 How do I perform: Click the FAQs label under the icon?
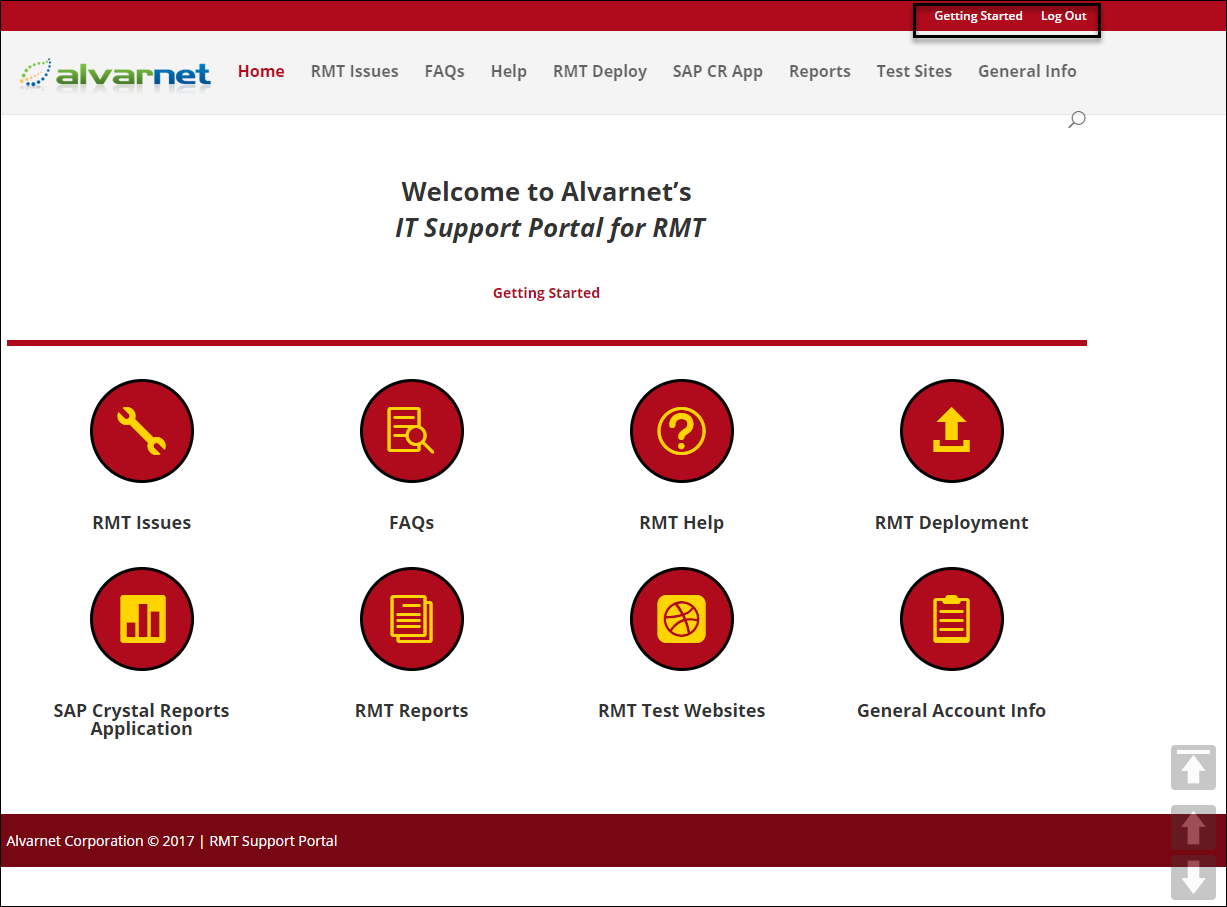coord(412,522)
